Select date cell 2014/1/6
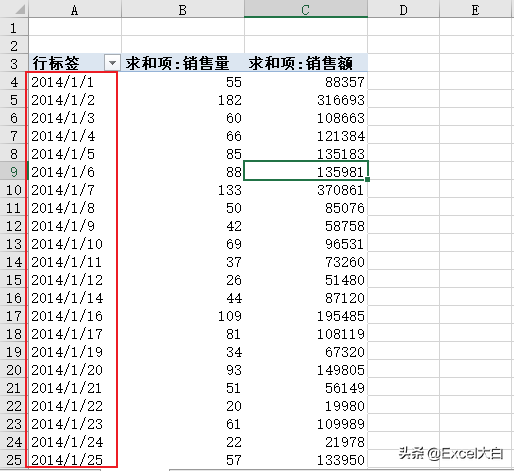This screenshot has height=471, width=514. pos(75,172)
